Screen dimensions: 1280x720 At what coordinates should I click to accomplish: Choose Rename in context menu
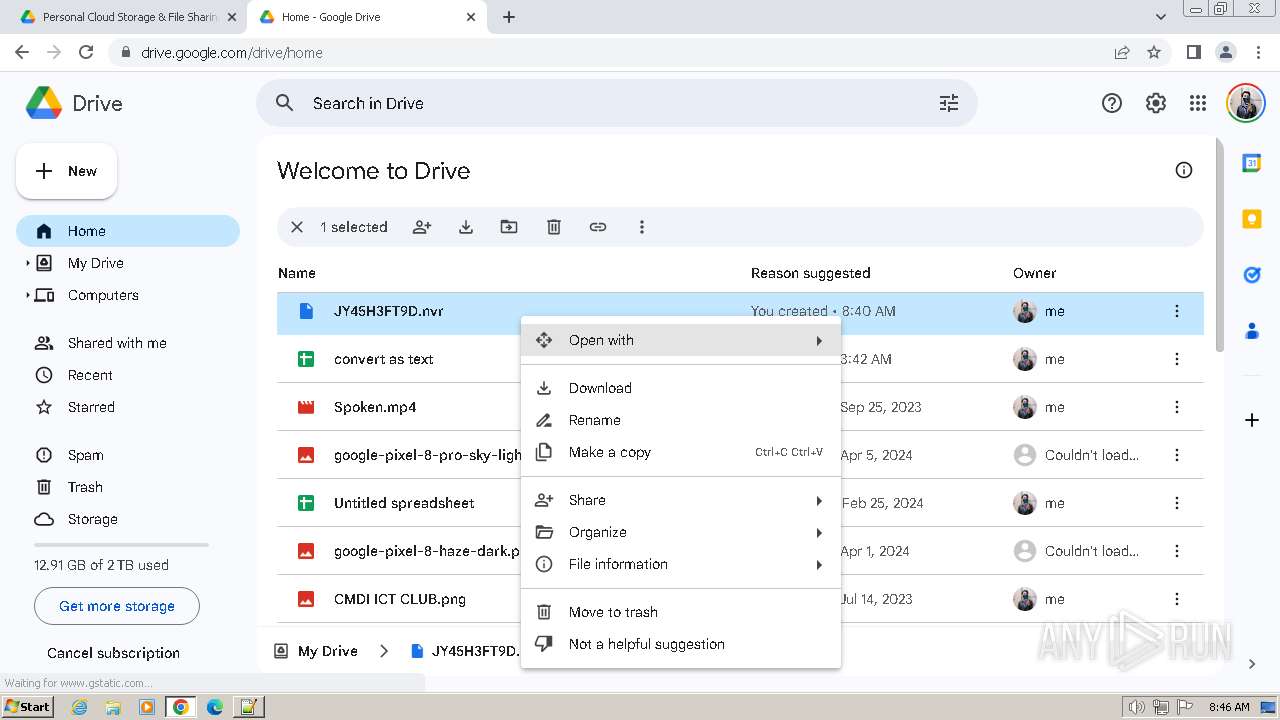point(681,420)
